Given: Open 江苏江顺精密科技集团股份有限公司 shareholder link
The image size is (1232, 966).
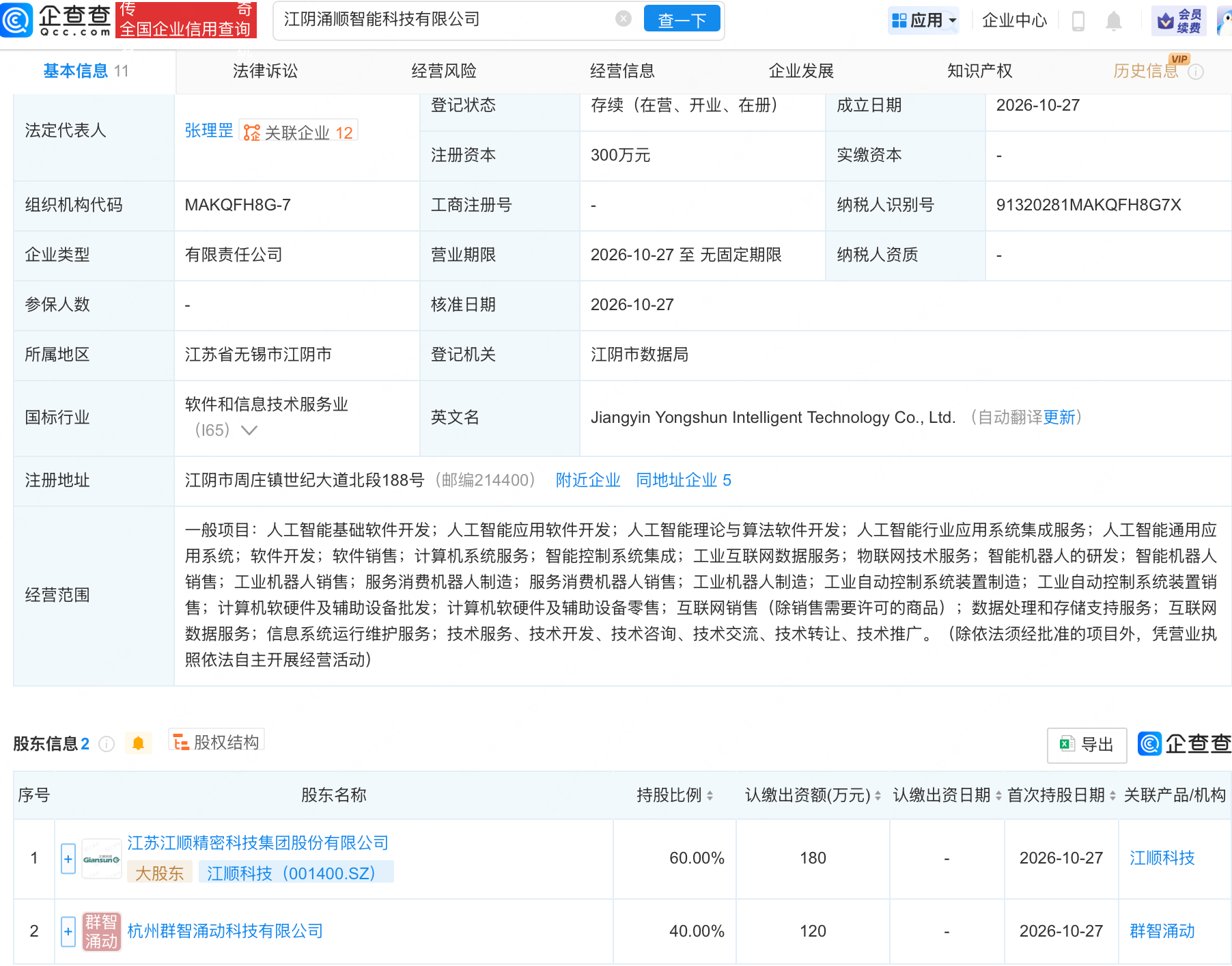Looking at the screenshot, I should [x=257, y=843].
